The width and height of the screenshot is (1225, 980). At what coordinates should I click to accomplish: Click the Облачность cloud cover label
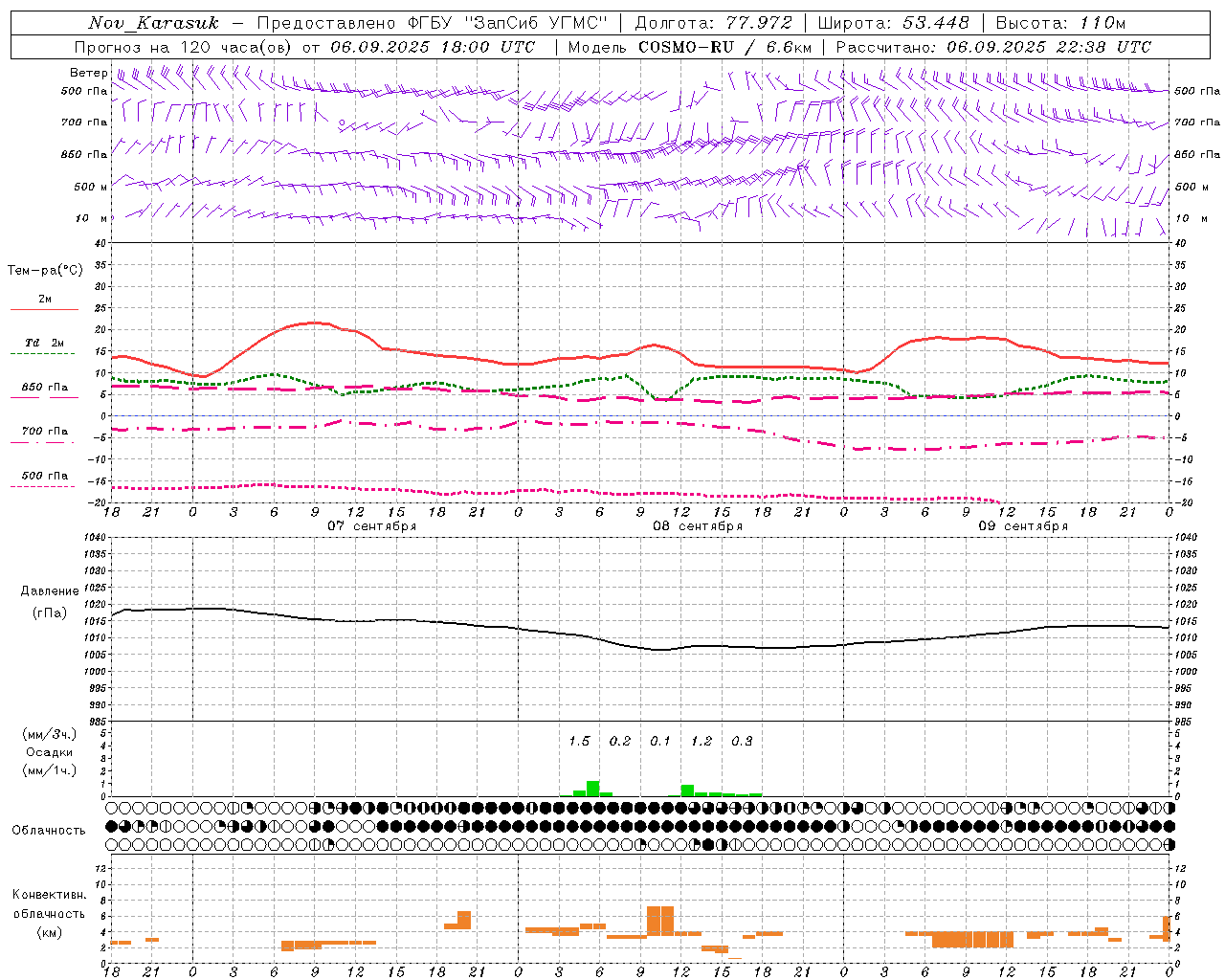click(x=49, y=831)
